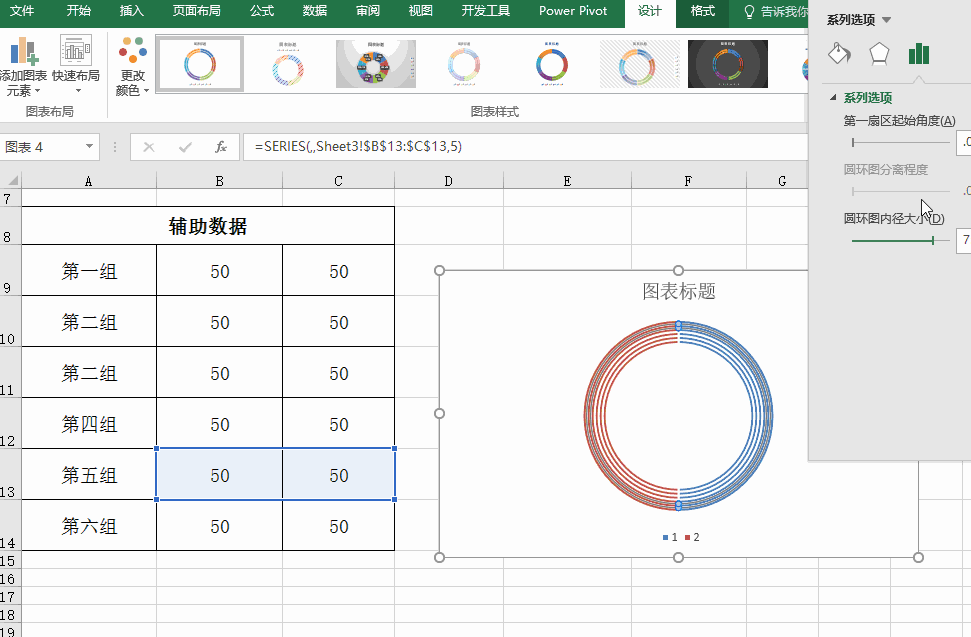
Task: Open Effects pentagon tab in format pane
Action: click(x=879, y=54)
